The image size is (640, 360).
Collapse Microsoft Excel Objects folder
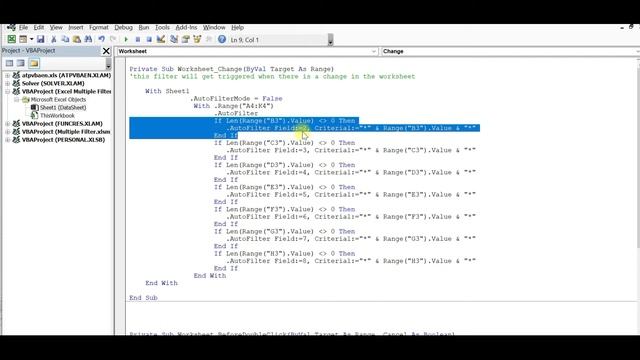pyautogui.click(x=16, y=100)
